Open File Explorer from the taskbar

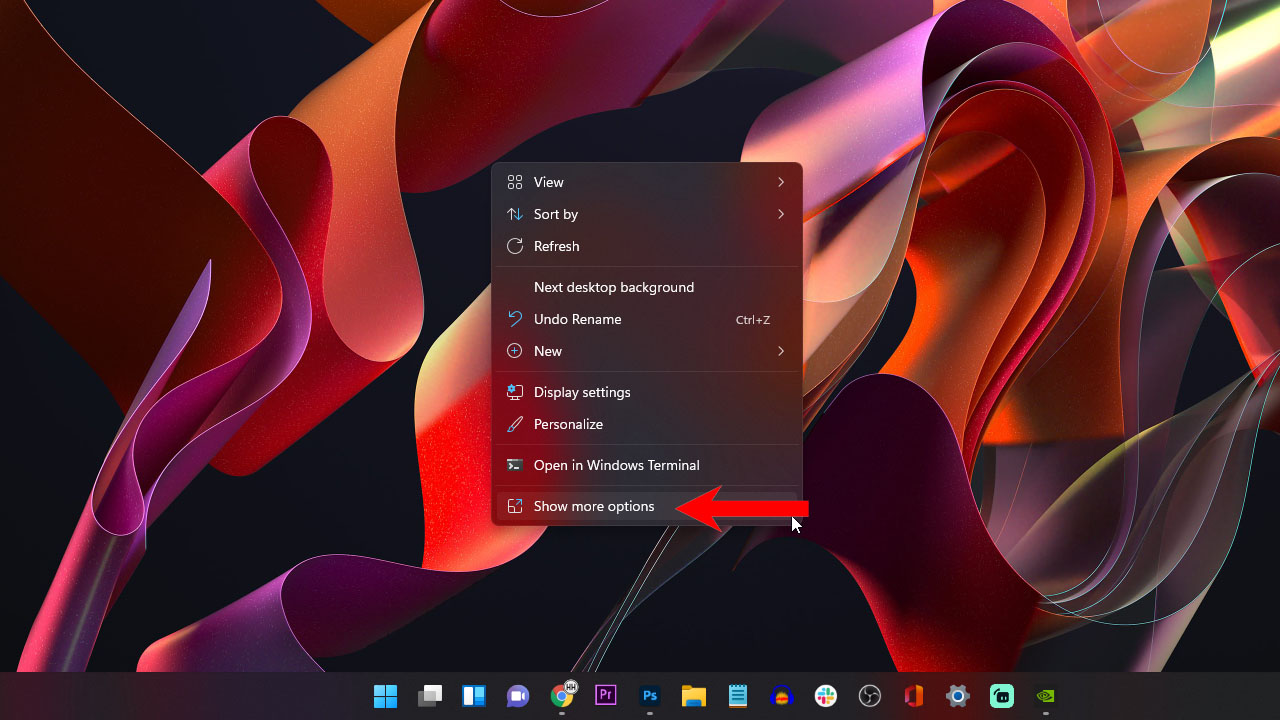[x=693, y=695]
